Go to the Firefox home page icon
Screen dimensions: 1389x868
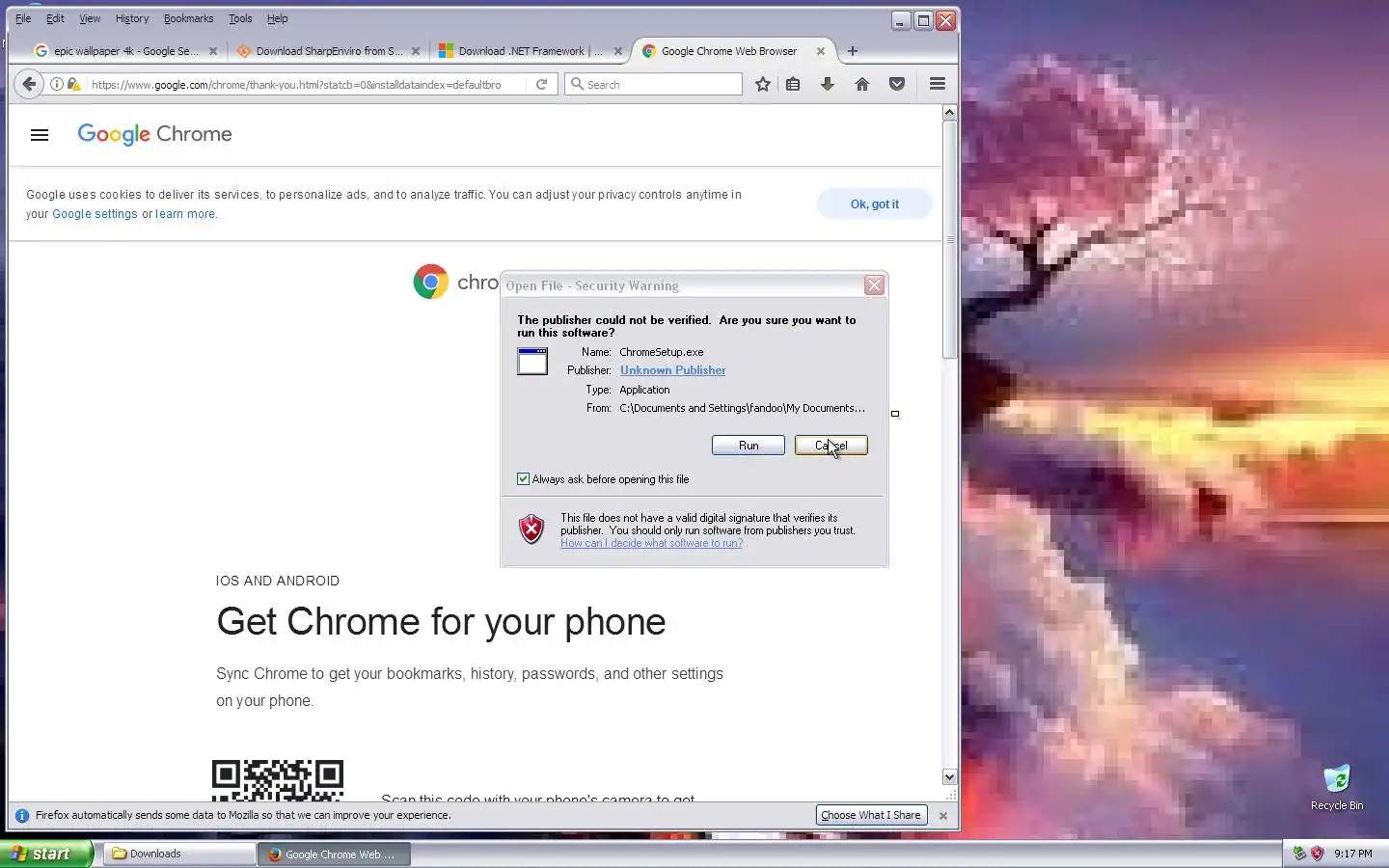[862, 84]
